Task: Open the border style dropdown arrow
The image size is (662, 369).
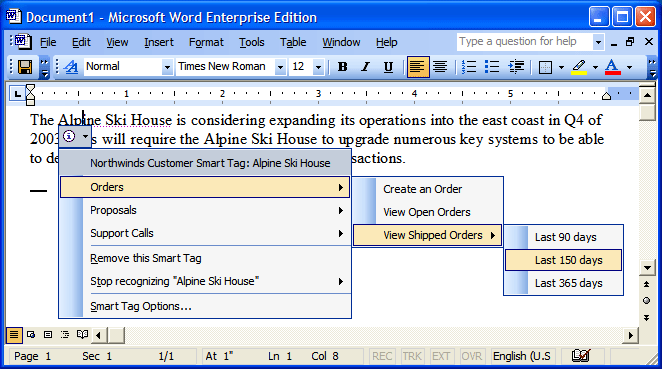Action: [561, 67]
